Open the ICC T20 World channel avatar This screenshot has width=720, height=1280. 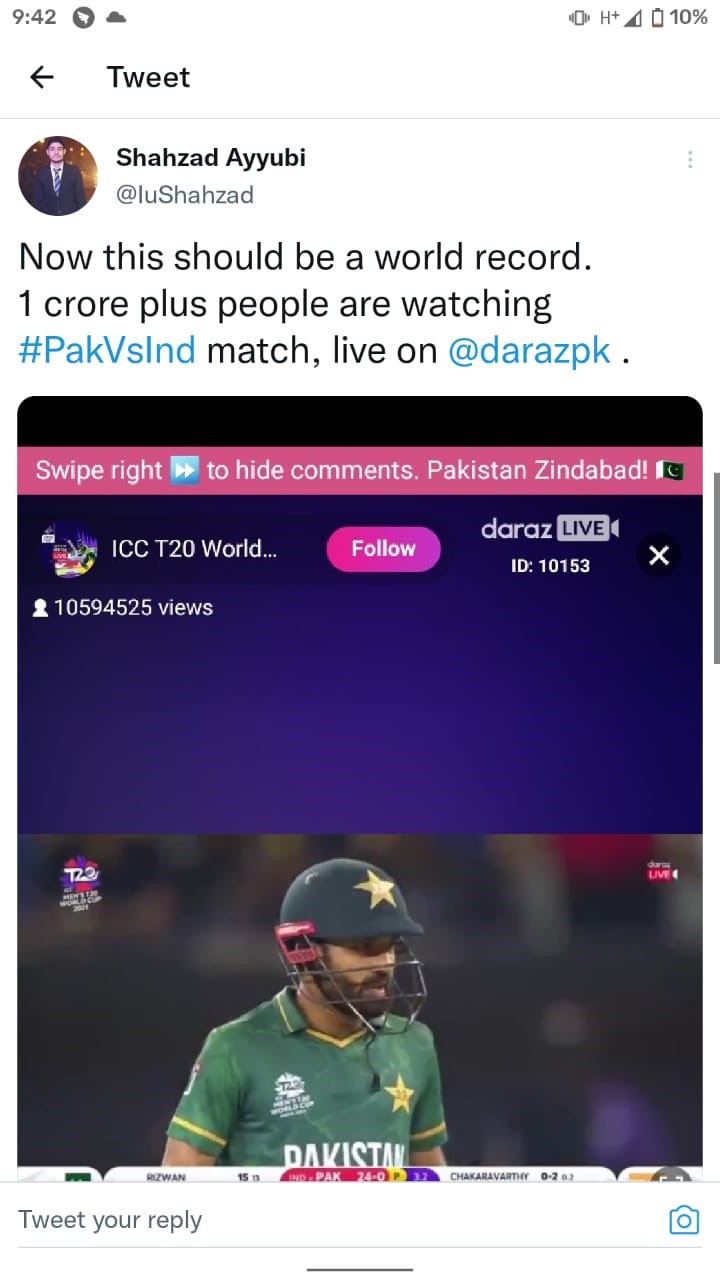point(69,549)
